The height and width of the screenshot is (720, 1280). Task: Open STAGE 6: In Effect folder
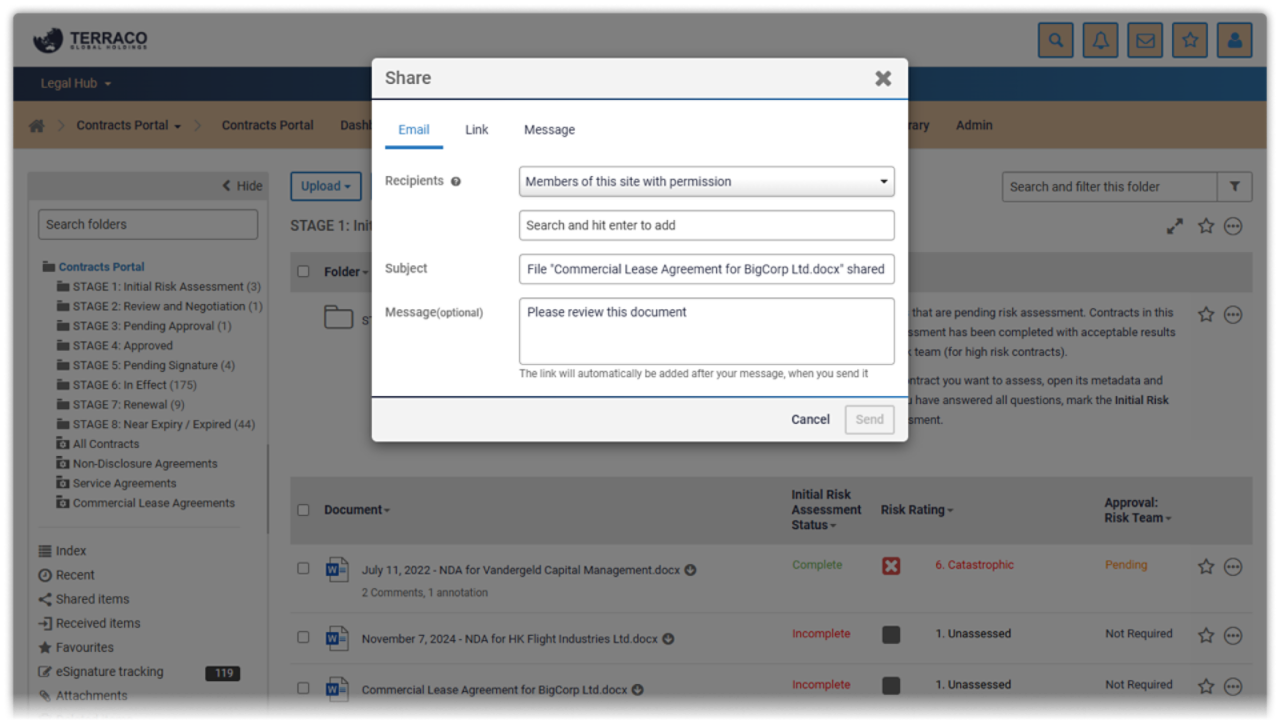(134, 385)
